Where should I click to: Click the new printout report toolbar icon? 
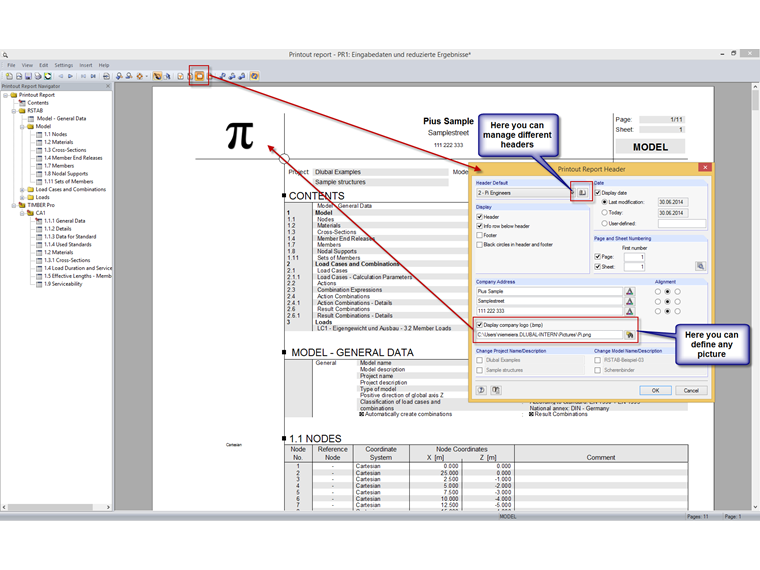[x=9, y=76]
